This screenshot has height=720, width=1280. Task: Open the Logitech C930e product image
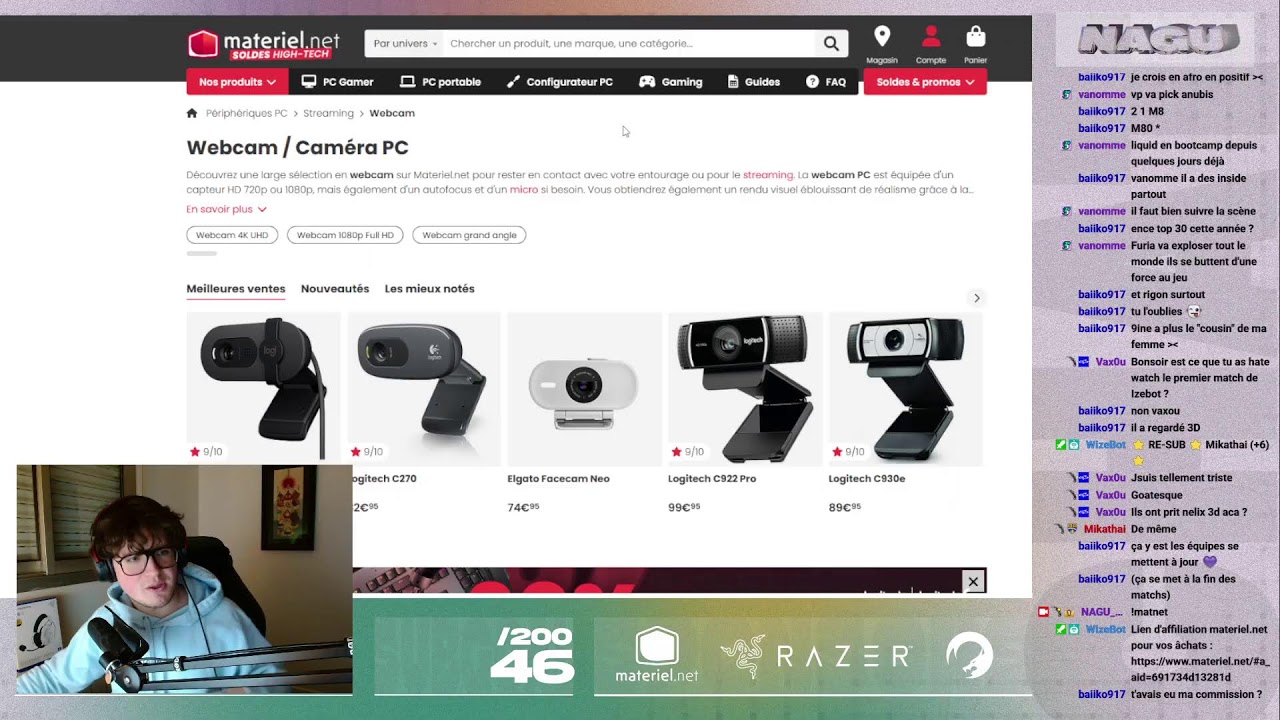905,388
